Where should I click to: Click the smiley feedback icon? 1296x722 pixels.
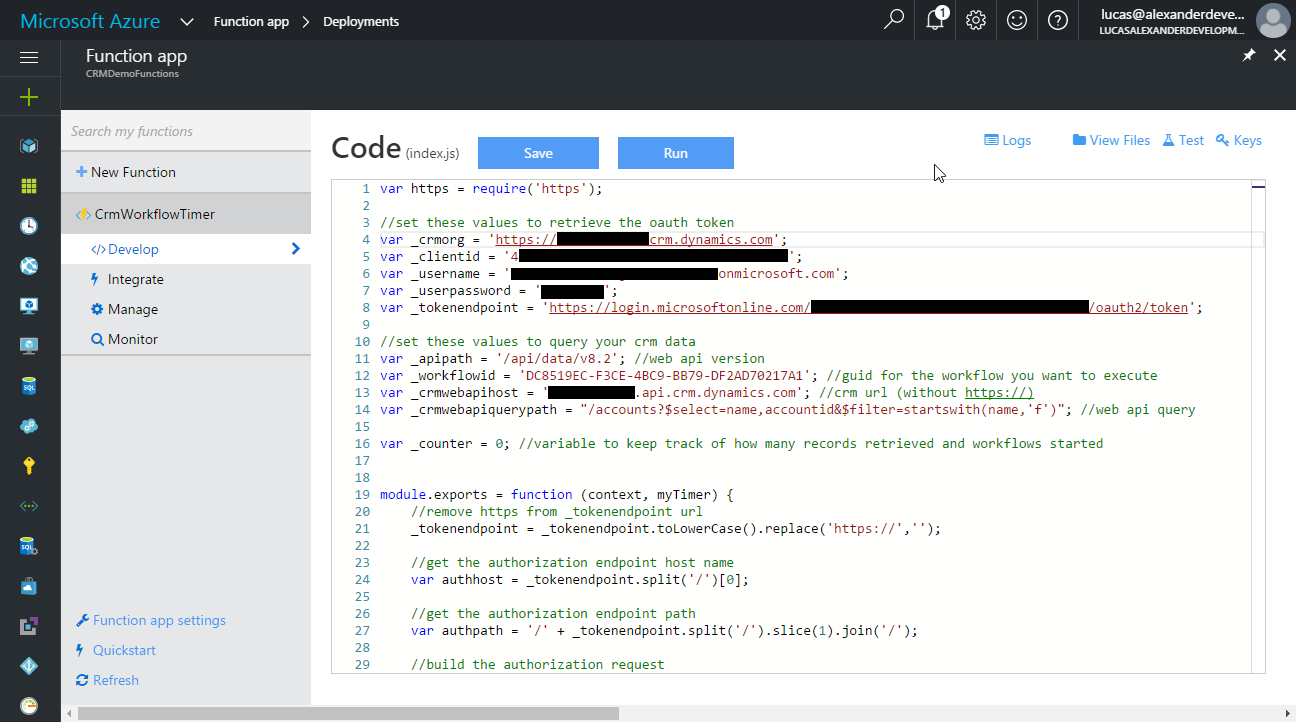click(x=1017, y=20)
